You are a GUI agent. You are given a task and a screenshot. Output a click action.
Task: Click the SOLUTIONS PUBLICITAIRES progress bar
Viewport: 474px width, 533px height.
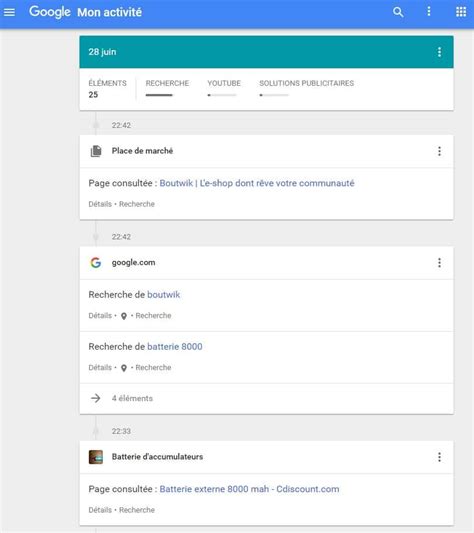click(x=274, y=95)
